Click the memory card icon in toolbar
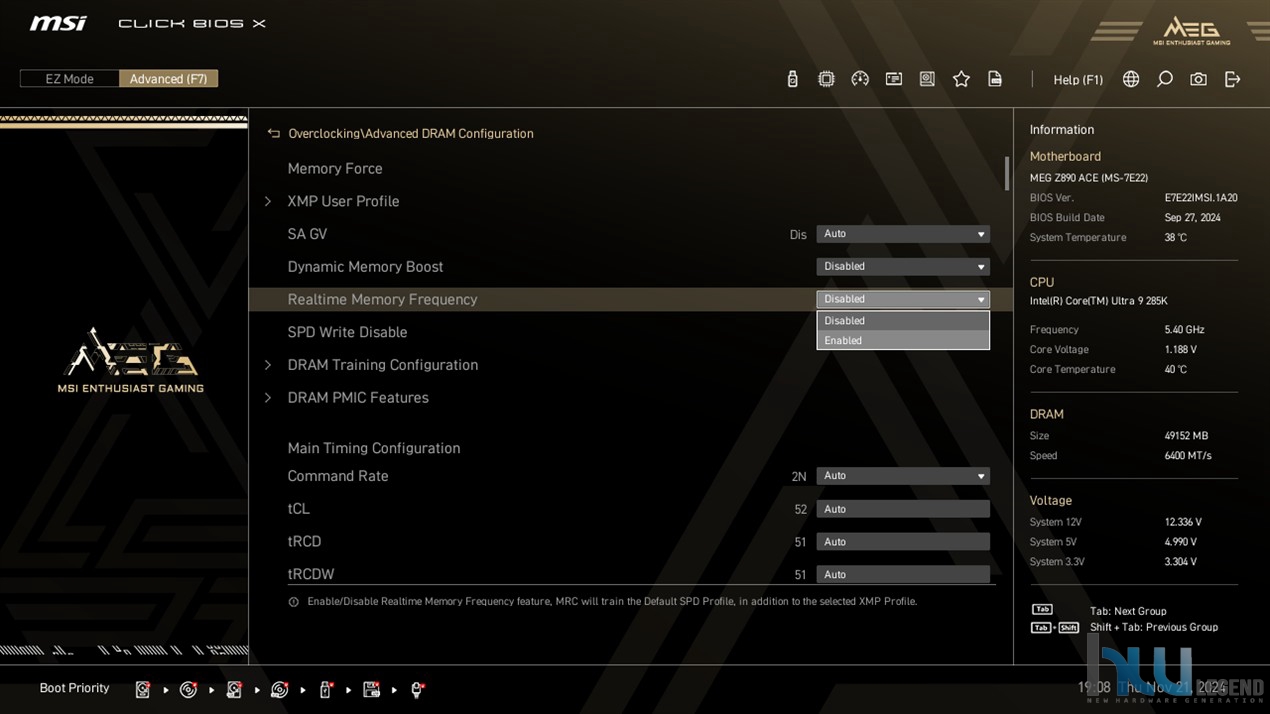 [x=894, y=79]
